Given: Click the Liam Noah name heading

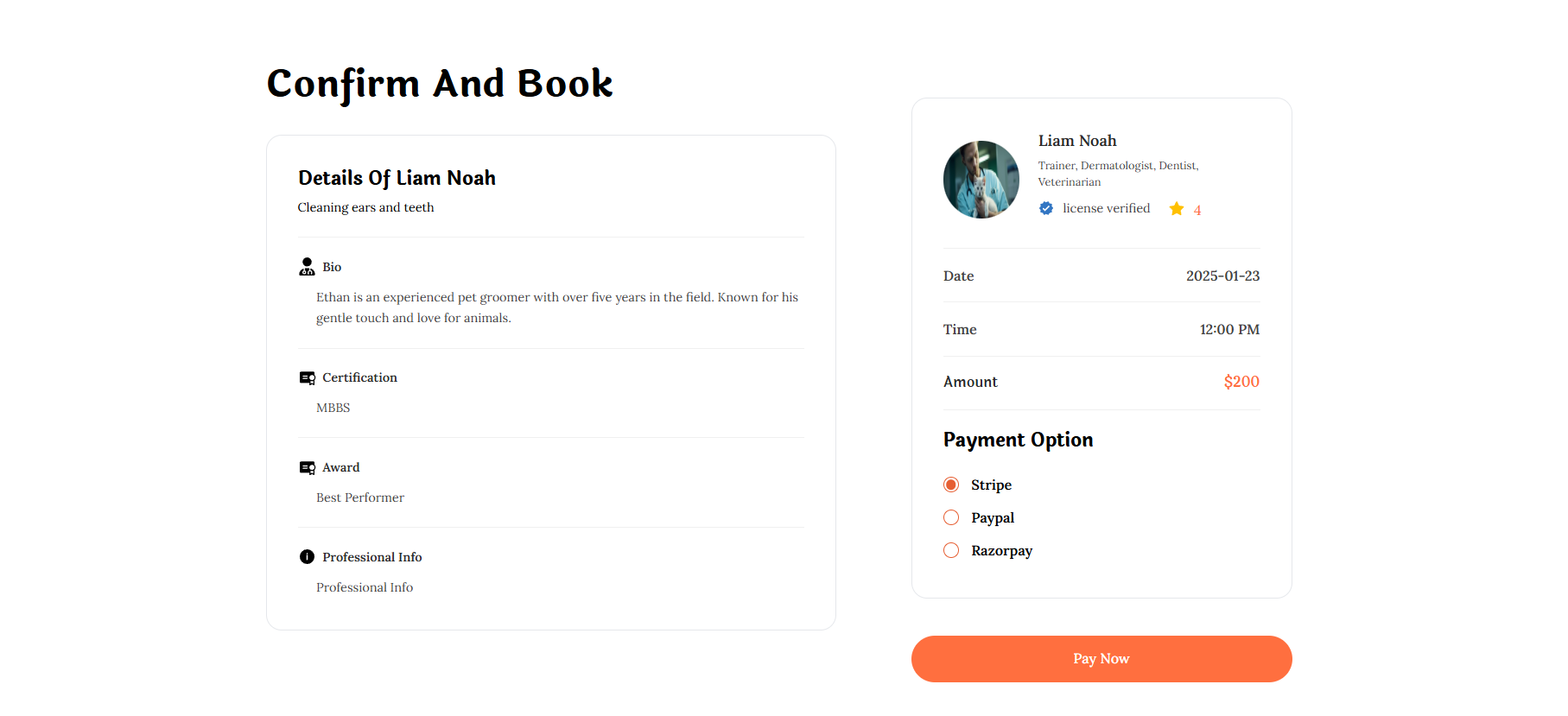Looking at the screenshot, I should coord(1077,141).
